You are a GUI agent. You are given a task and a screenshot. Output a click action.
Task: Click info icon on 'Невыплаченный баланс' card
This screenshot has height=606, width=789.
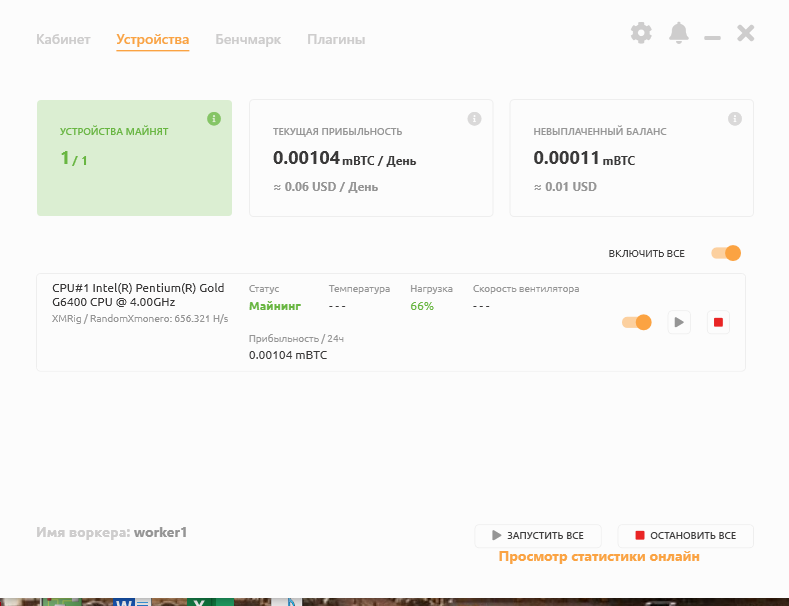tap(735, 119)
